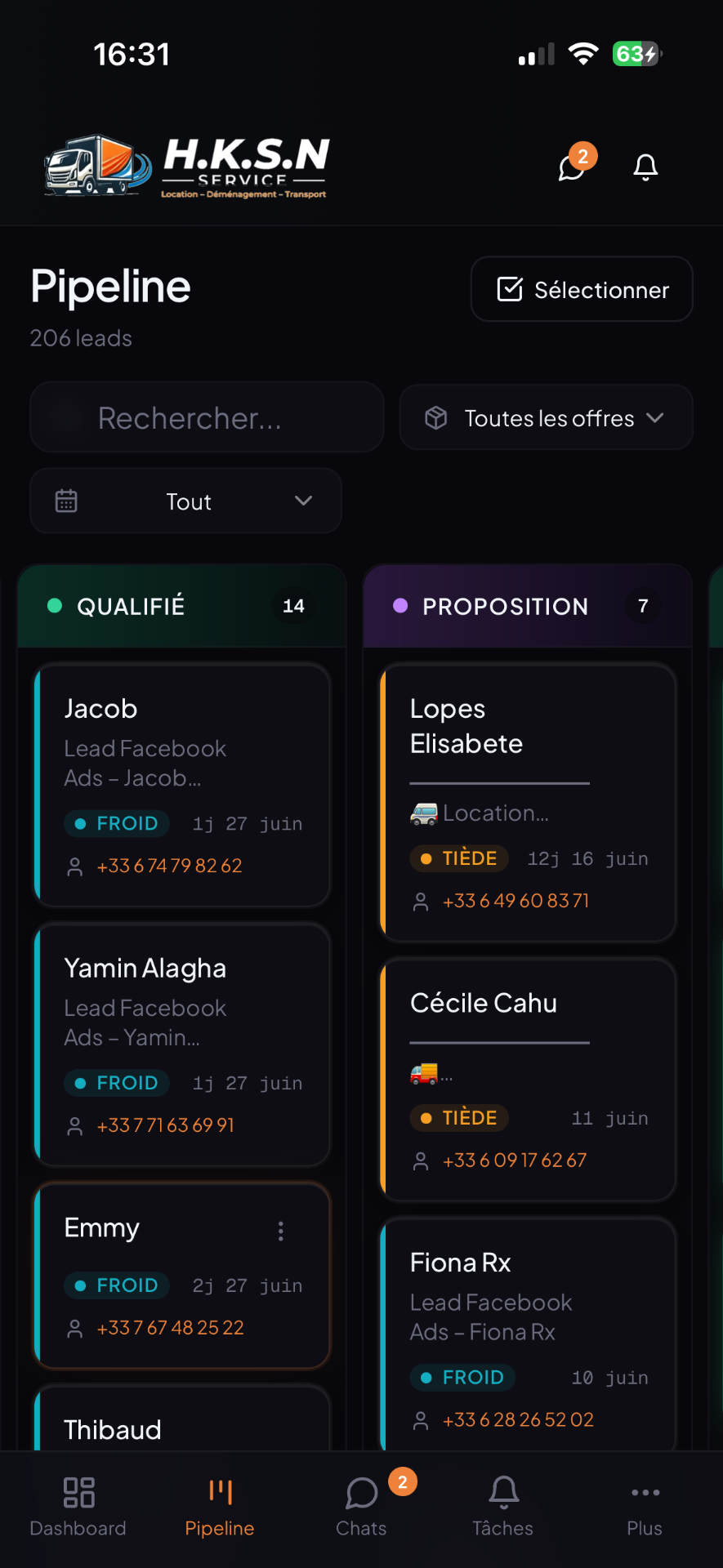The height and width of the screenshot is (1568, 723).
Task: Tap the H.K.S.N Service truck logo
Action: (186, 167)
